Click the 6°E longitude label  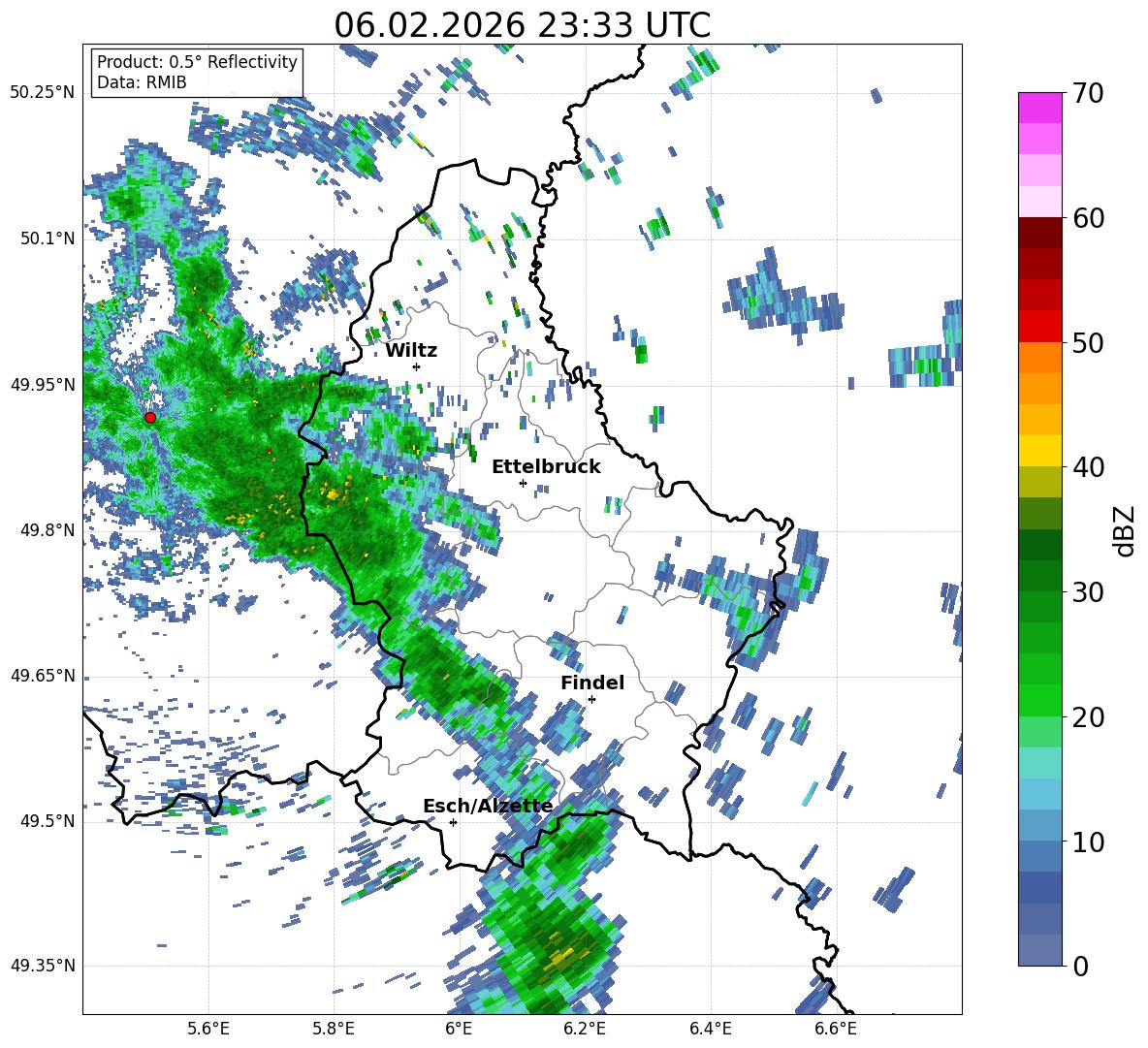459,1029
